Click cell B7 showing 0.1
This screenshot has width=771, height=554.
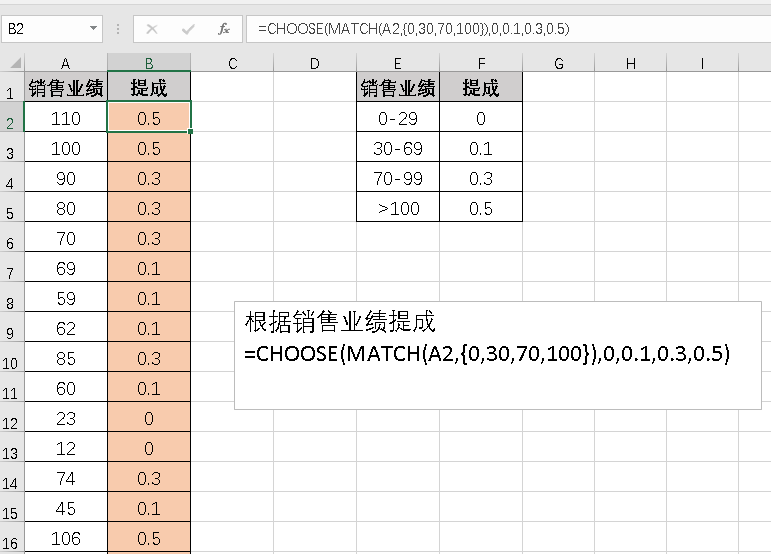point(149,267)
